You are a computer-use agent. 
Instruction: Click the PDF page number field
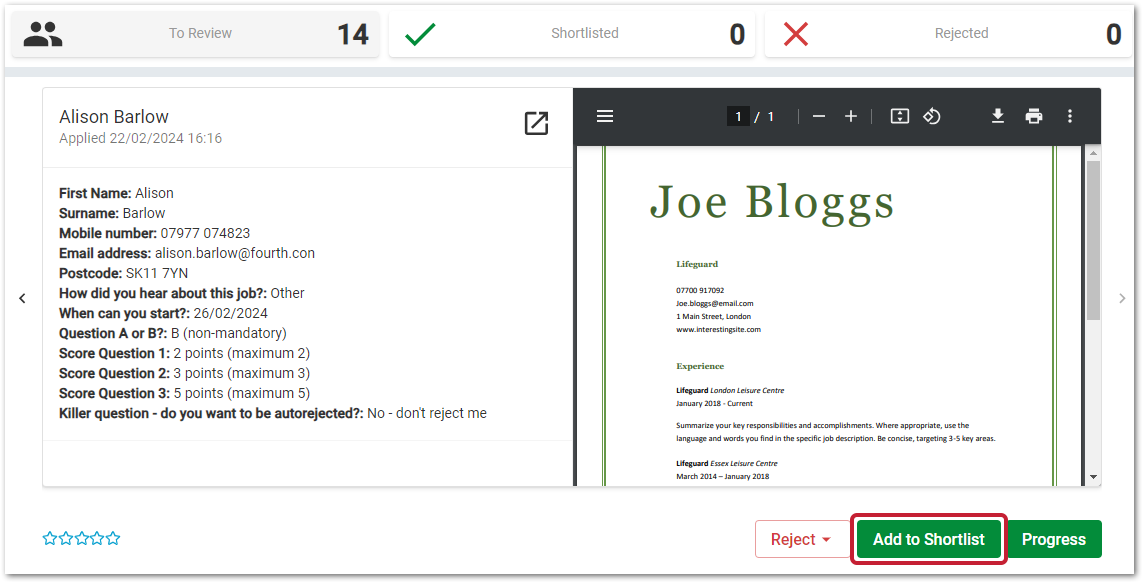[738, 117]
